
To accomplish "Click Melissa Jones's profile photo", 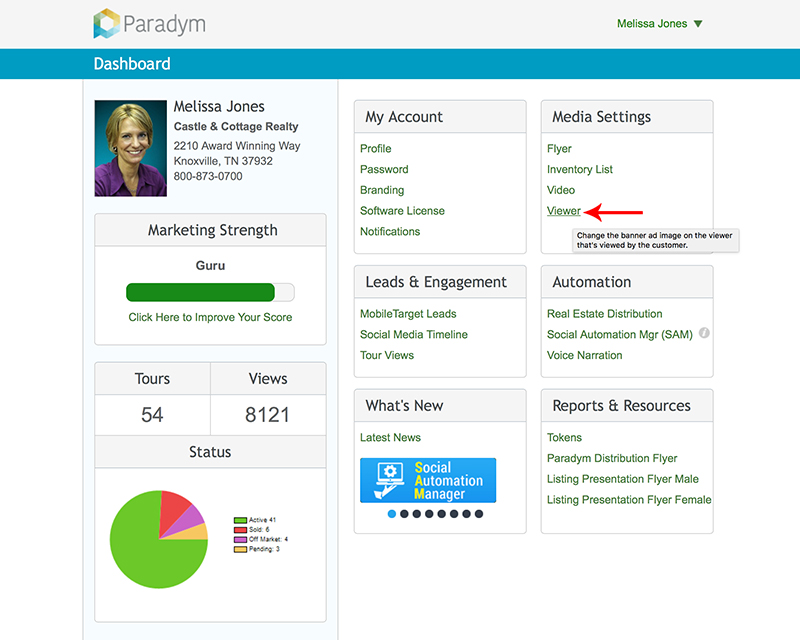I will tap(131, 148).
